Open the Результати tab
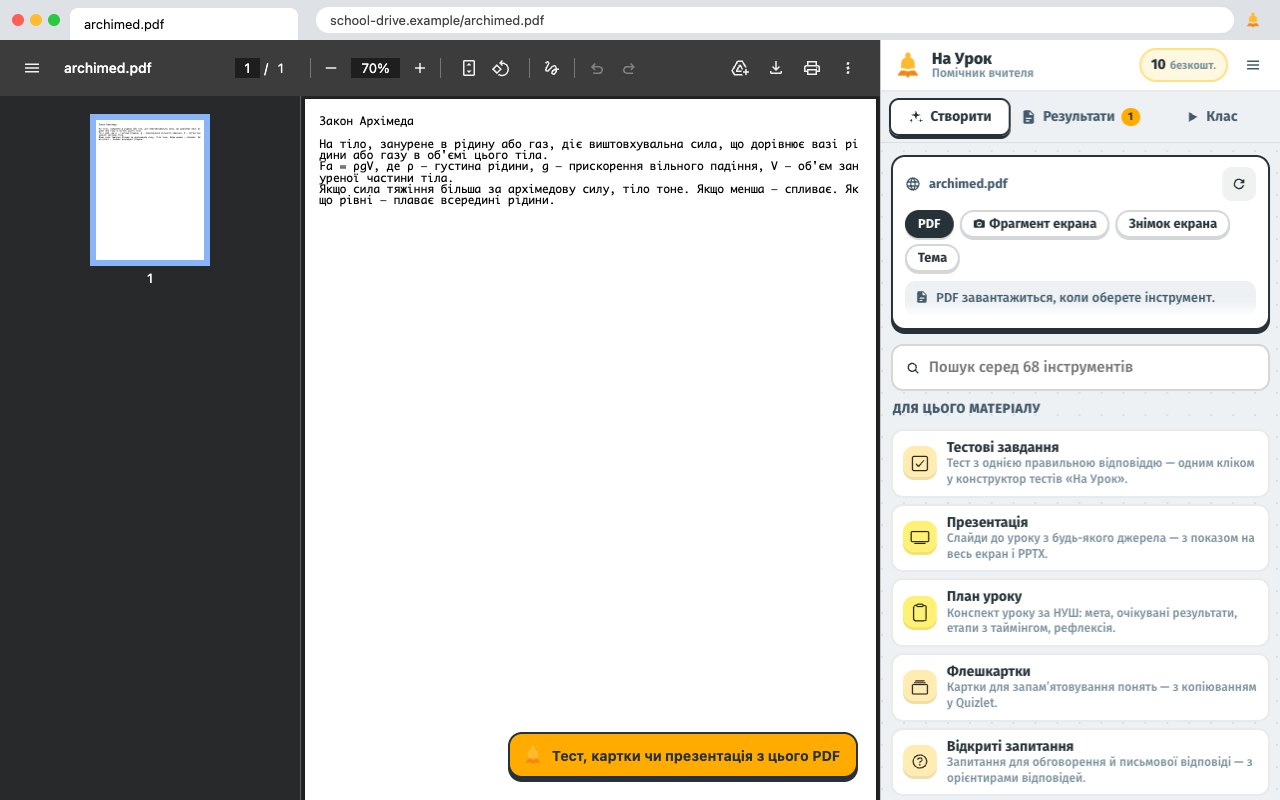This screenshot has height=800, width=1280. pyautogui.click(x=1080, y=116)
